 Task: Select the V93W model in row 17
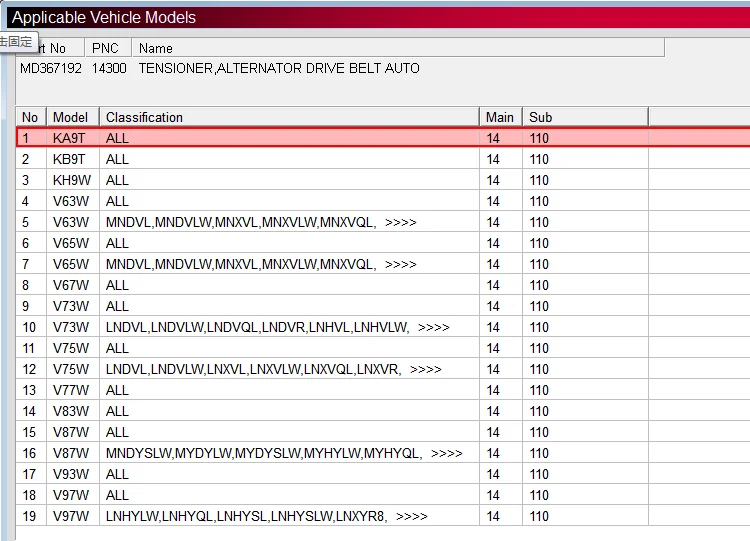(x=70, y=474)
